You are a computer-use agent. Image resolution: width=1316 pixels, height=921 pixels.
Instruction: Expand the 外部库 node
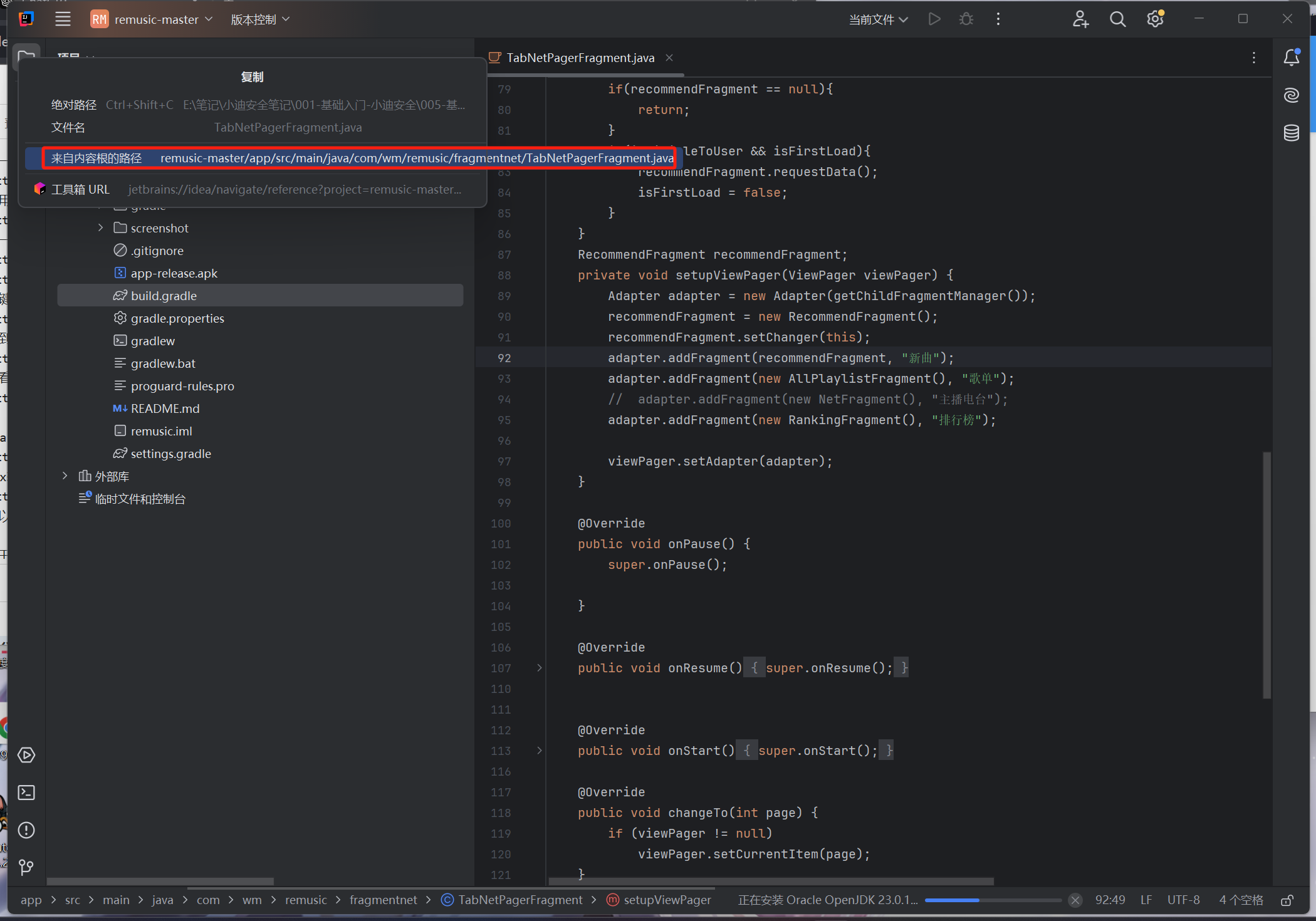(x=65, y=476)
